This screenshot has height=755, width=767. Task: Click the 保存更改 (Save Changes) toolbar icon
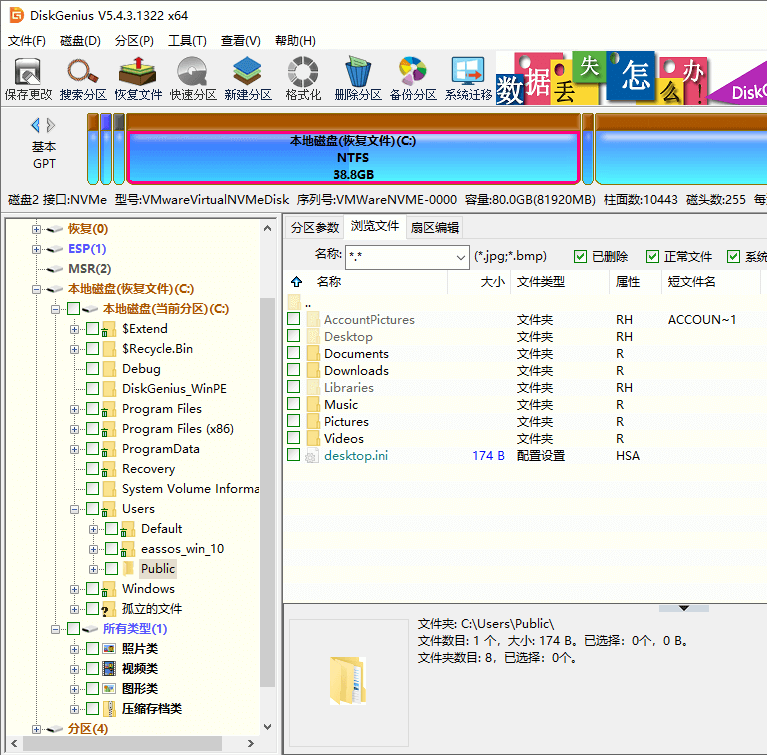click(x=28, y=78)
